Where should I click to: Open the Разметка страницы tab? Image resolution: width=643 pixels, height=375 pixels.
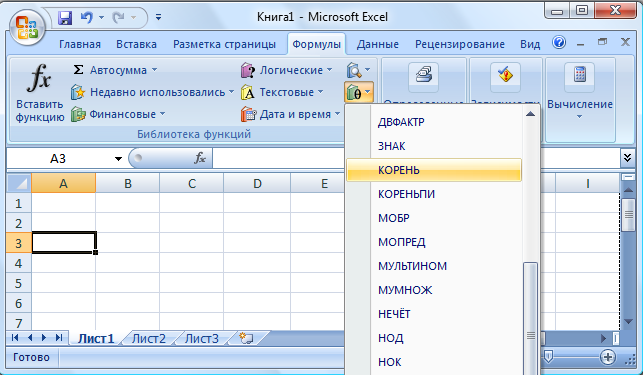pos(224,44)
